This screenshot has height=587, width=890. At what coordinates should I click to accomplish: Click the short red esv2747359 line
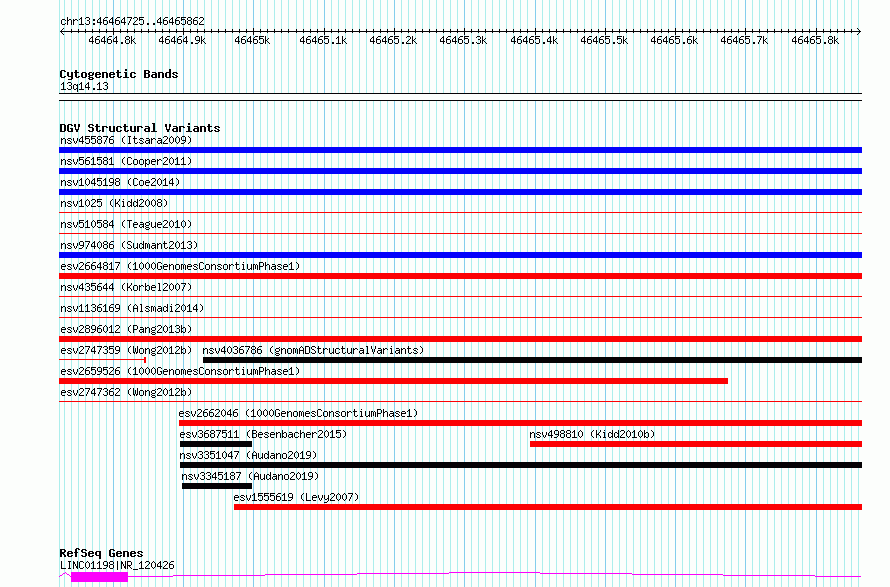tap(103, 360)
